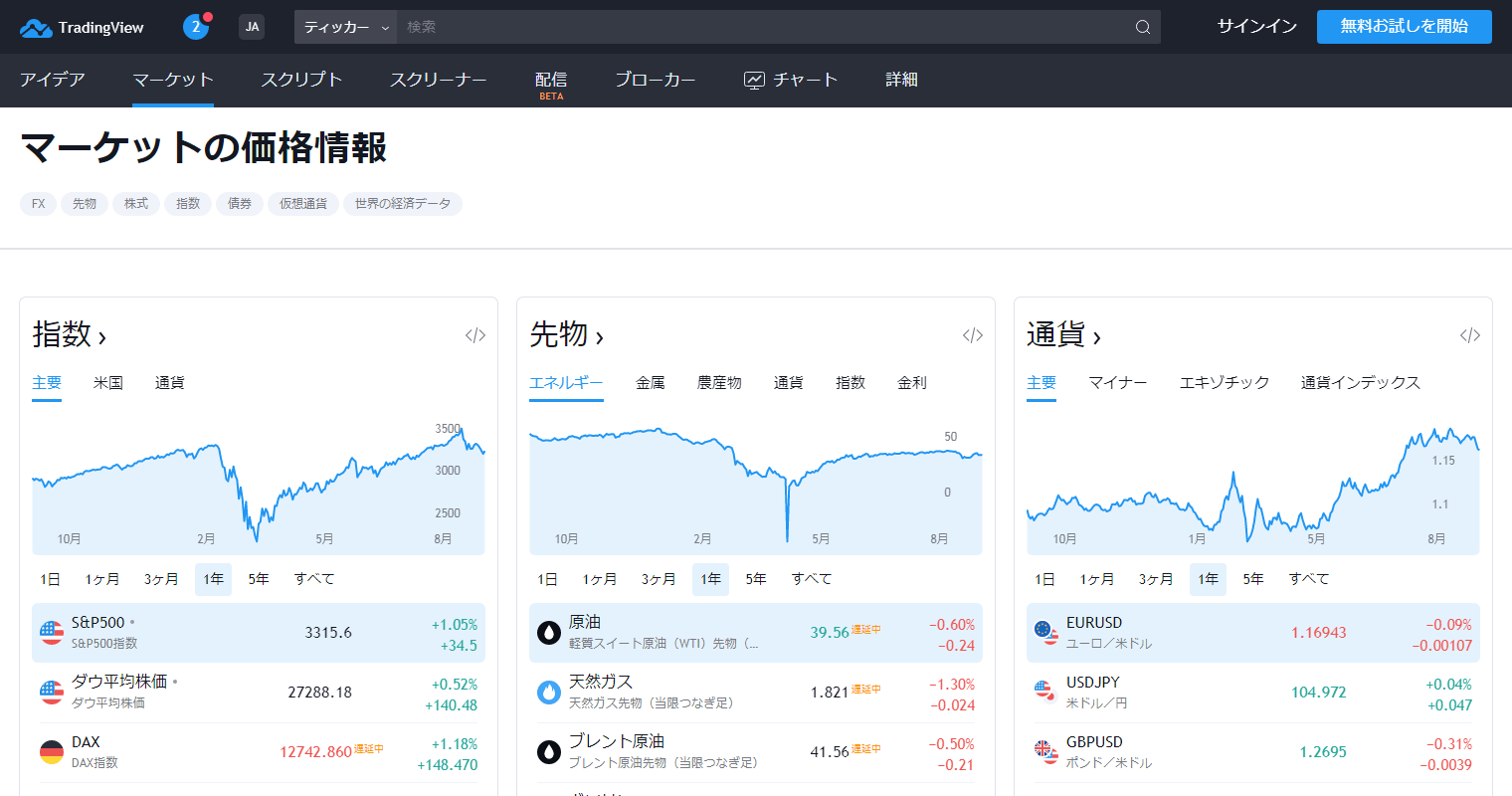This screenshot has width=1512, height=796.
Task: Select 5年 range in 先物 panel
Action: point(756,579)
